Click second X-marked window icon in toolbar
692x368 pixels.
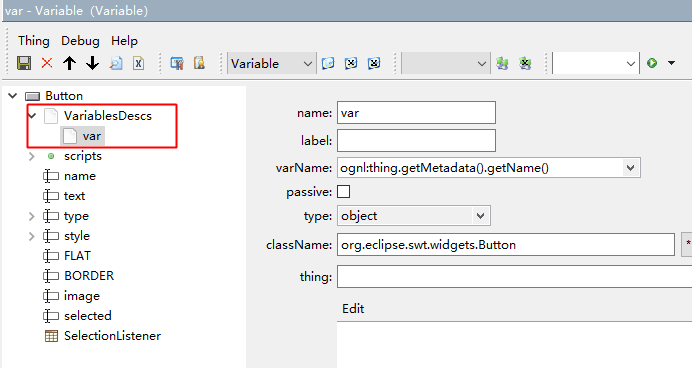(x=374, y=63)
